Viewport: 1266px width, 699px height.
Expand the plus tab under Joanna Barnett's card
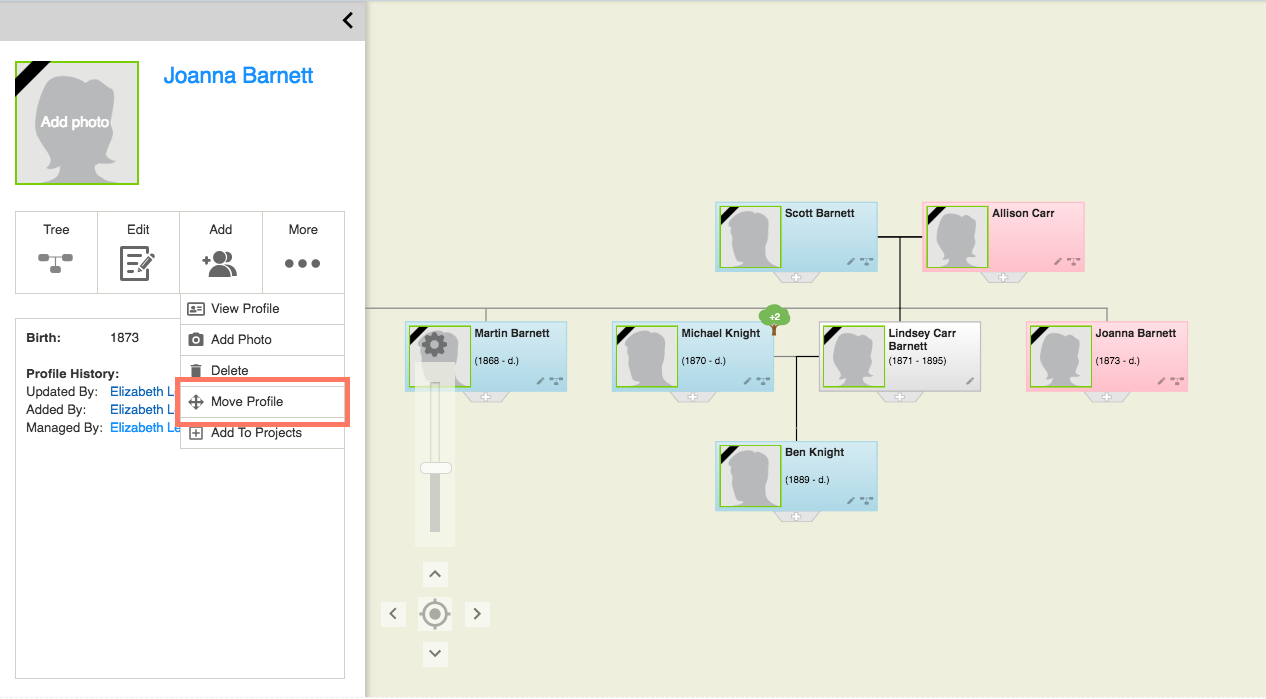pos(1106,397)
